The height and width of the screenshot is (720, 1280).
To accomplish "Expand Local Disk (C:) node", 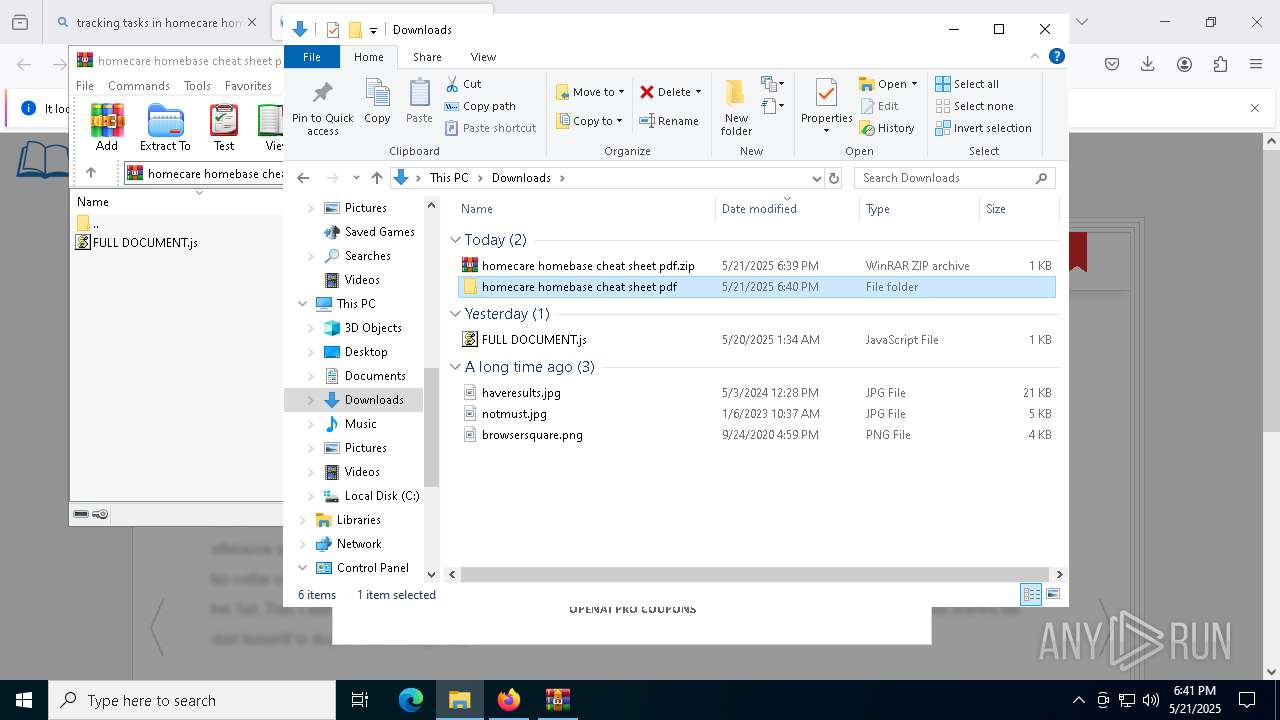I will [311, 496].
